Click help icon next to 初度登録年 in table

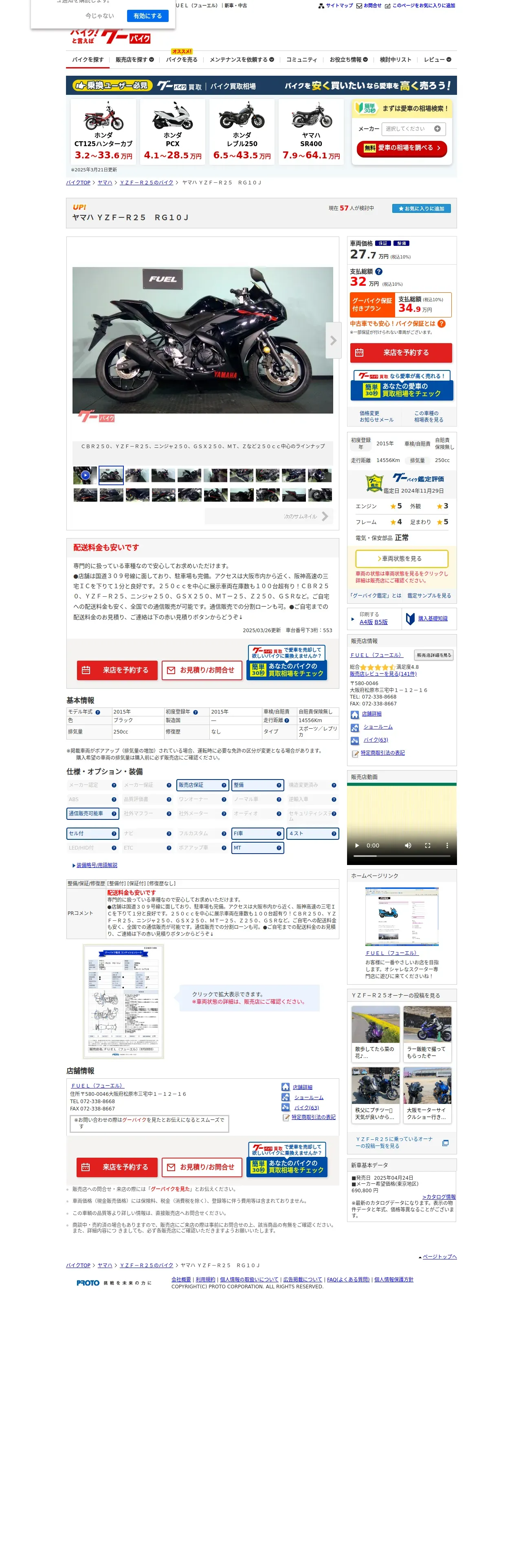click(x=196, y=712)
